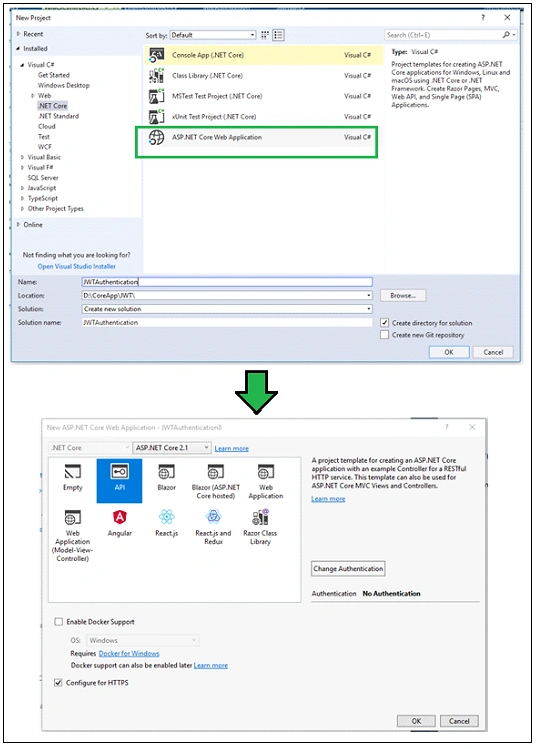536x749 pixels.
Task: Collapse the Installed node
Action: tap(18, 48)
